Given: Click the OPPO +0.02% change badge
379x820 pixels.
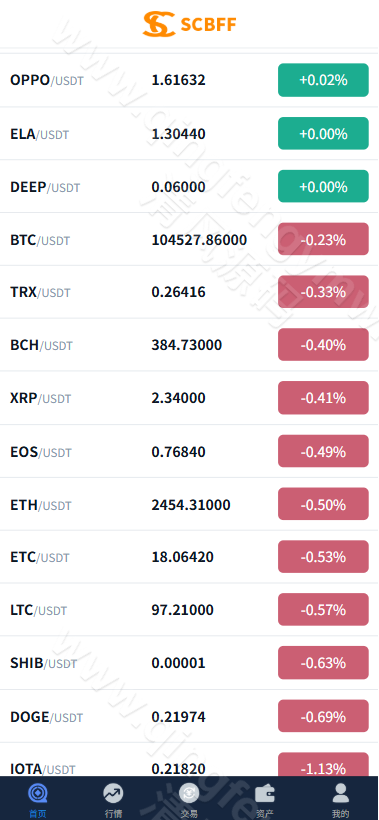Looking at the screenshot, I should [x=323, y=80].
